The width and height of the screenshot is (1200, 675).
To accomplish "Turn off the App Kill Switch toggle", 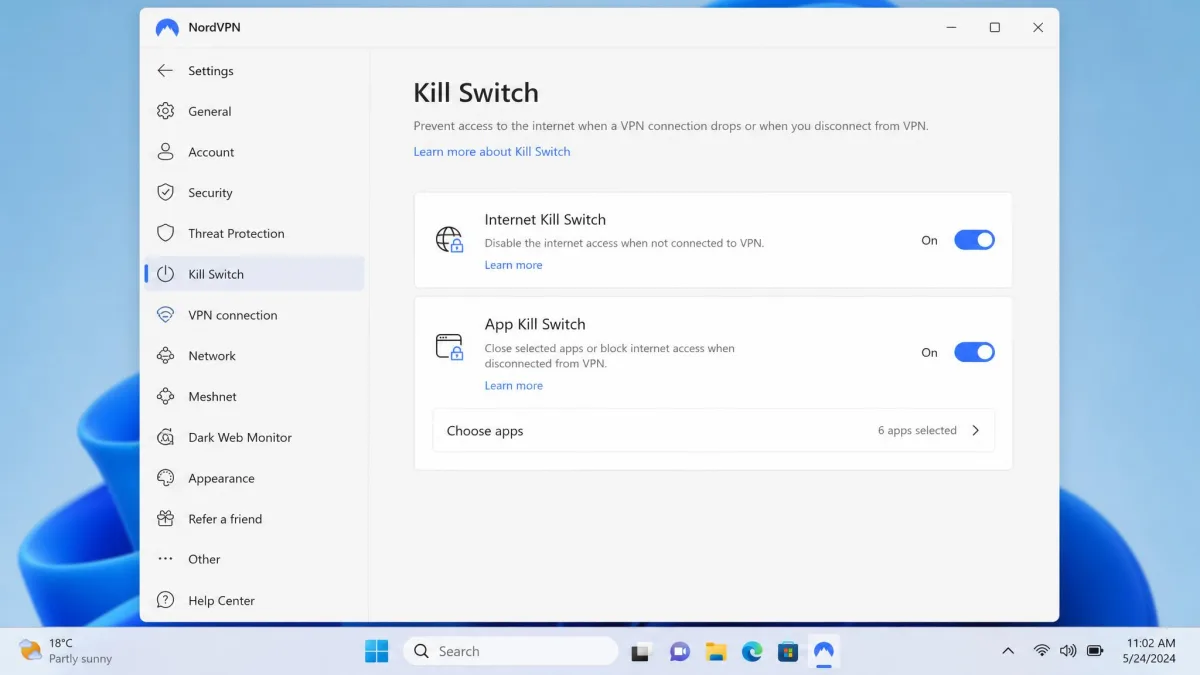I will [x=974, y=352].
